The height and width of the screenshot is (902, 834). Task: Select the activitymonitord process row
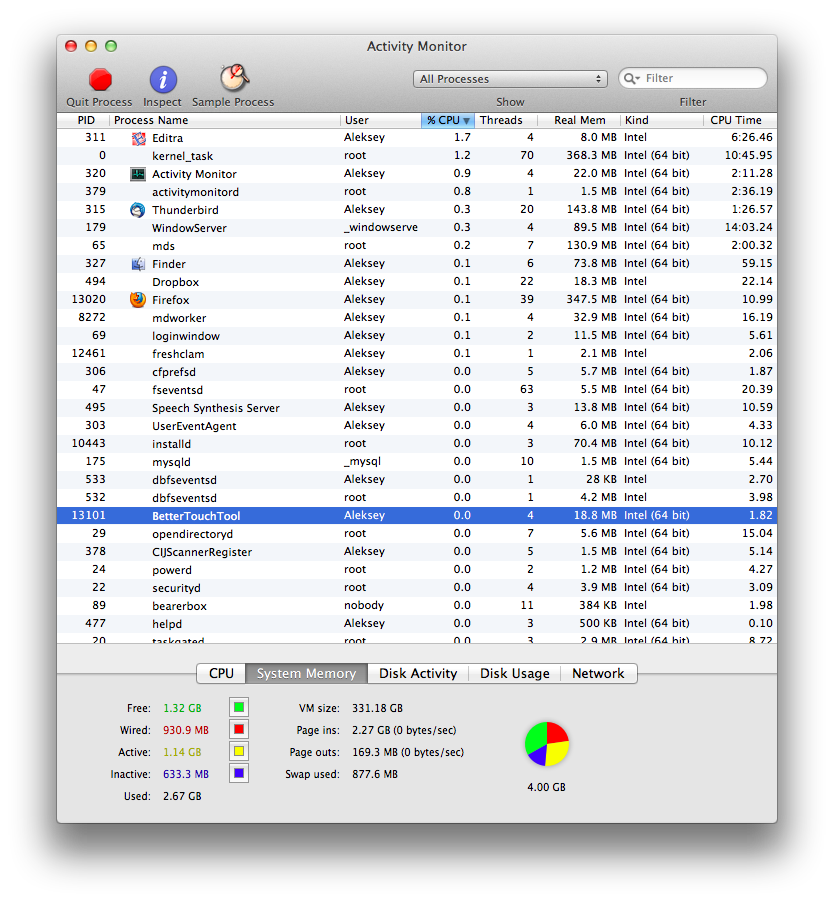point(417,192)
